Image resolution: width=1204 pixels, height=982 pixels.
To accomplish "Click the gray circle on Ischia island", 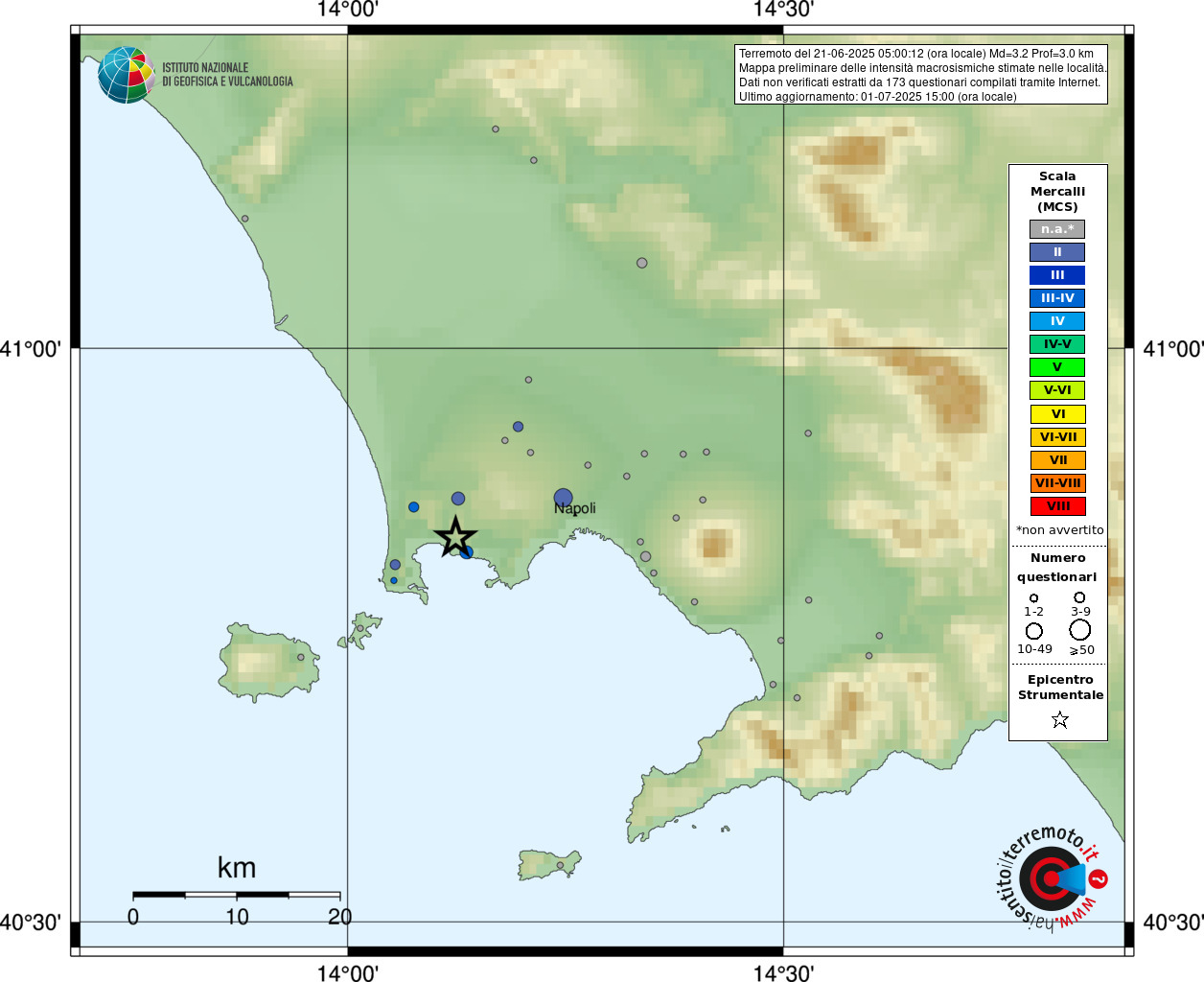I will 301,657.
